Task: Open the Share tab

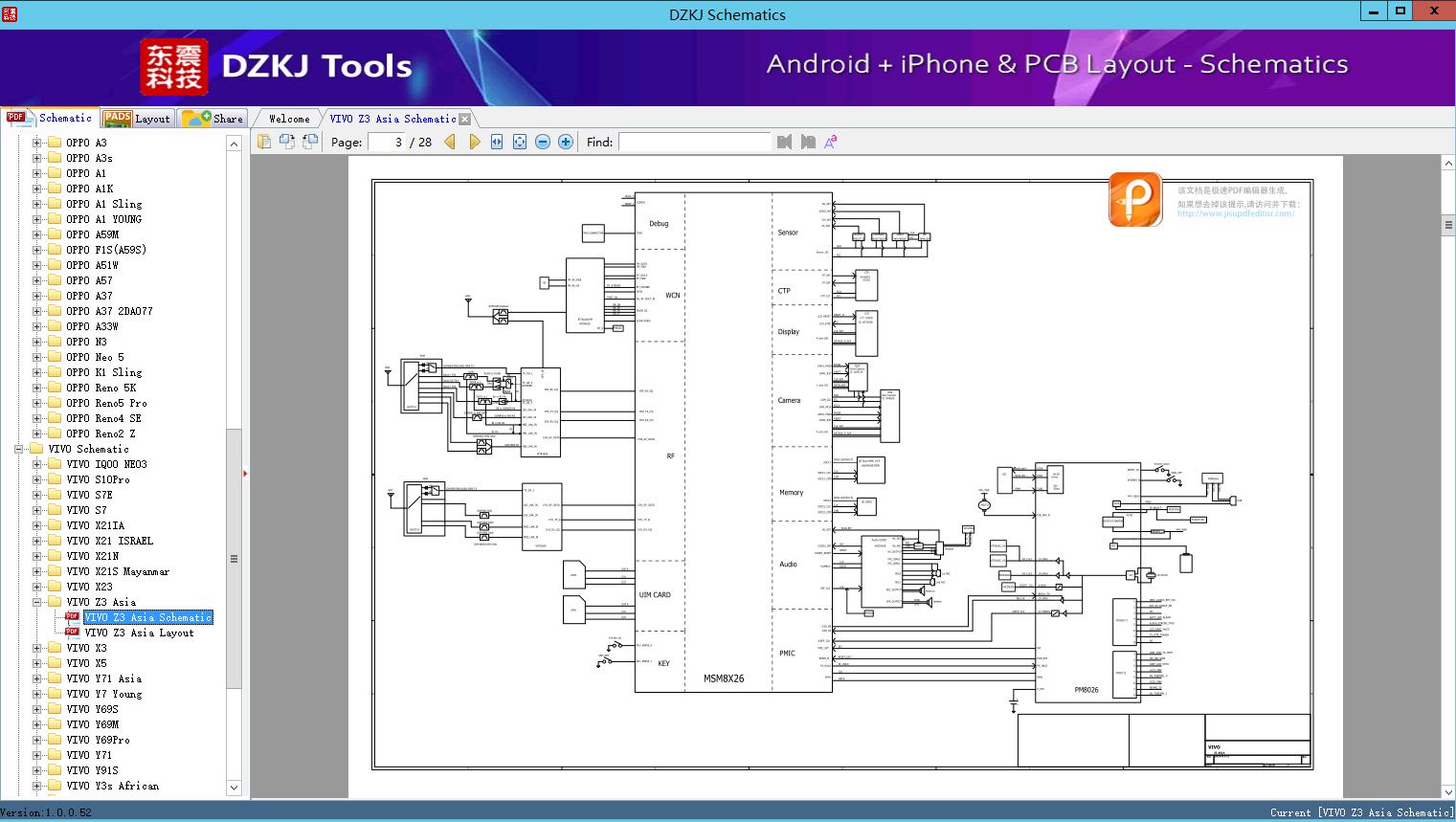Action: (x=213, y=119)
